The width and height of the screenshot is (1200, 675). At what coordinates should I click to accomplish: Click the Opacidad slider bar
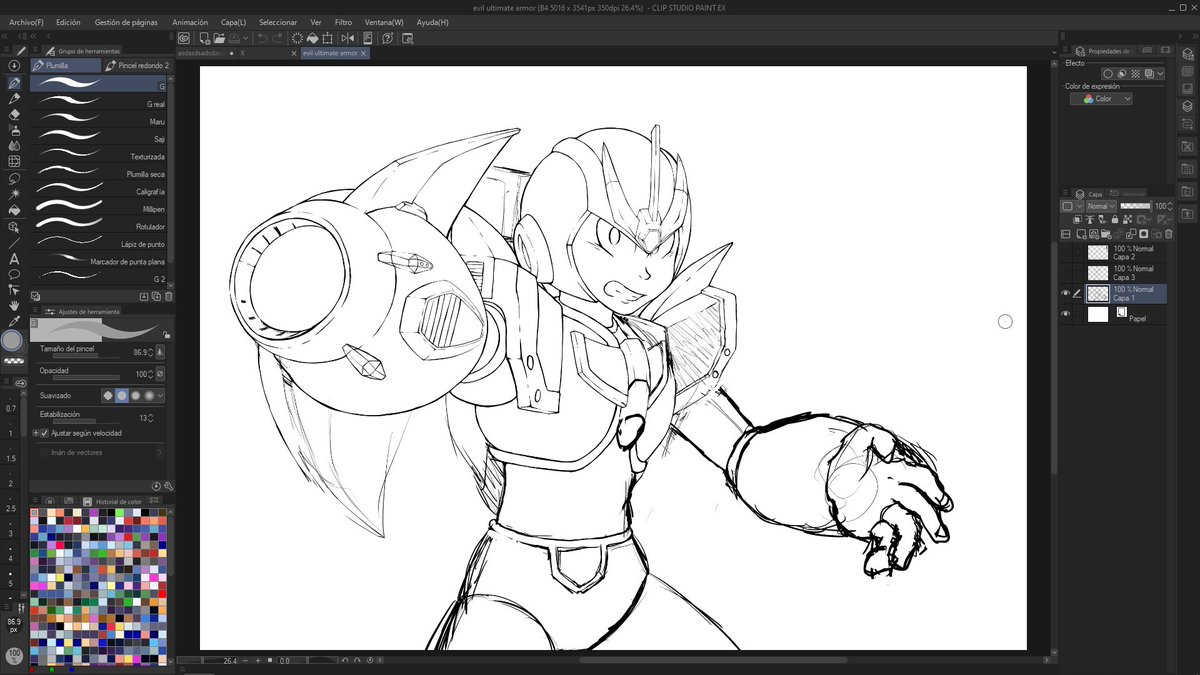(x=86, y=378)
